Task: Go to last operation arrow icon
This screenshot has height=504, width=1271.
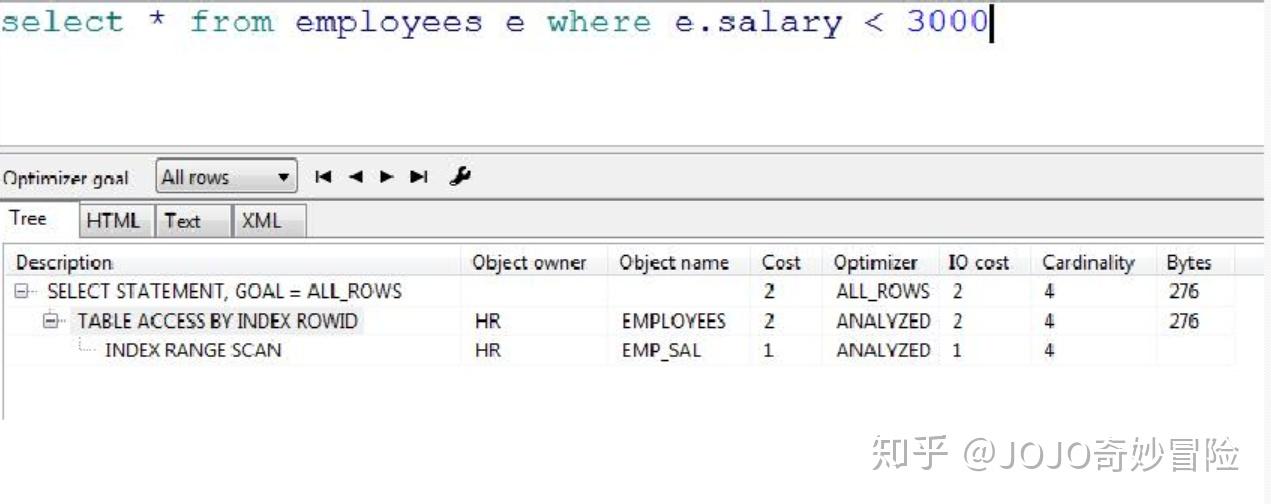Action: point(419,177)
